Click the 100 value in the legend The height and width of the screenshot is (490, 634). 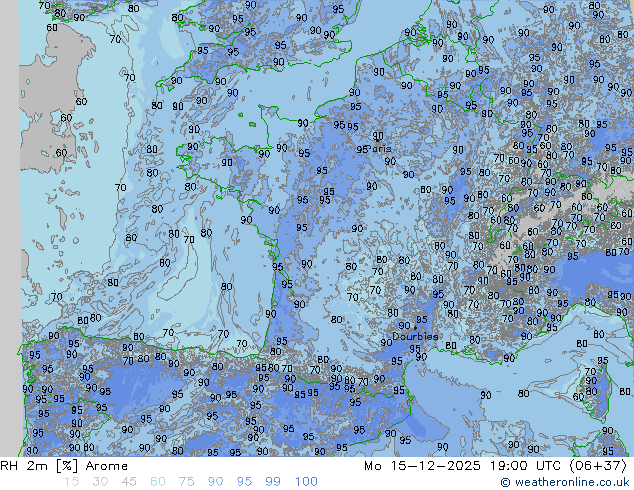pyautogui.click(x=306, y=482)
